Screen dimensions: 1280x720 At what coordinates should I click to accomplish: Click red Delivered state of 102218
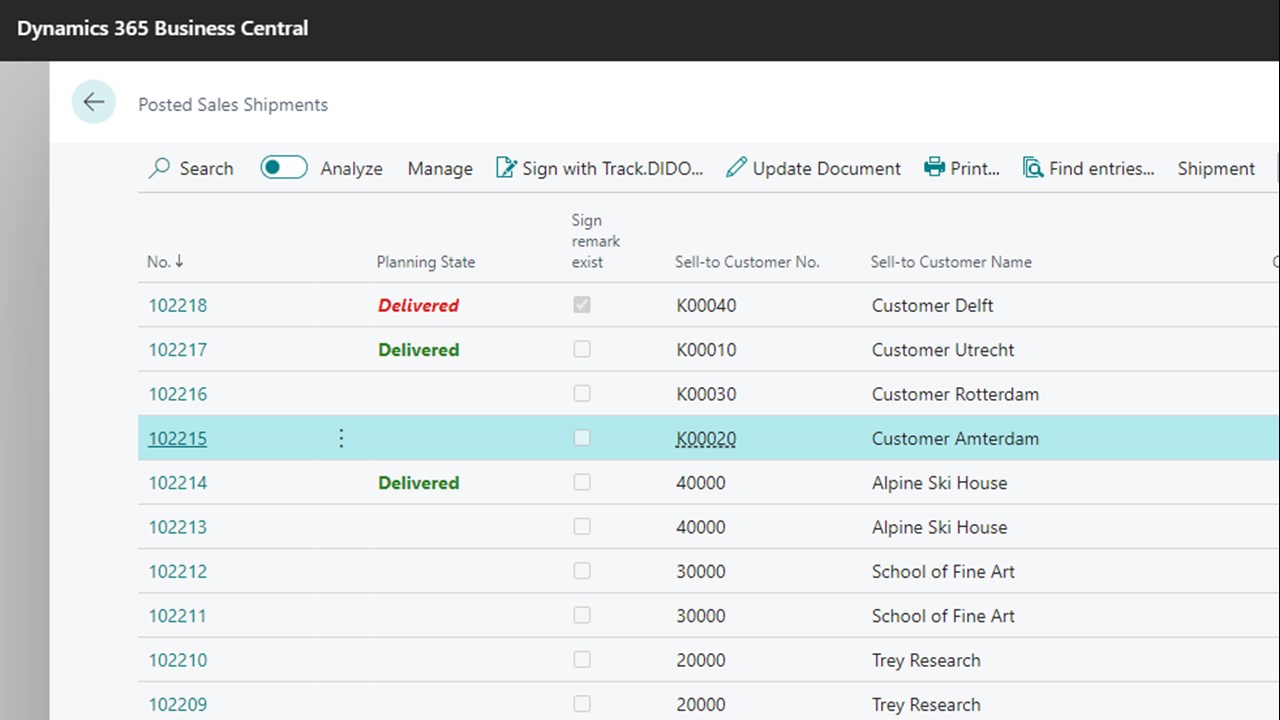(x=418, y=305)
